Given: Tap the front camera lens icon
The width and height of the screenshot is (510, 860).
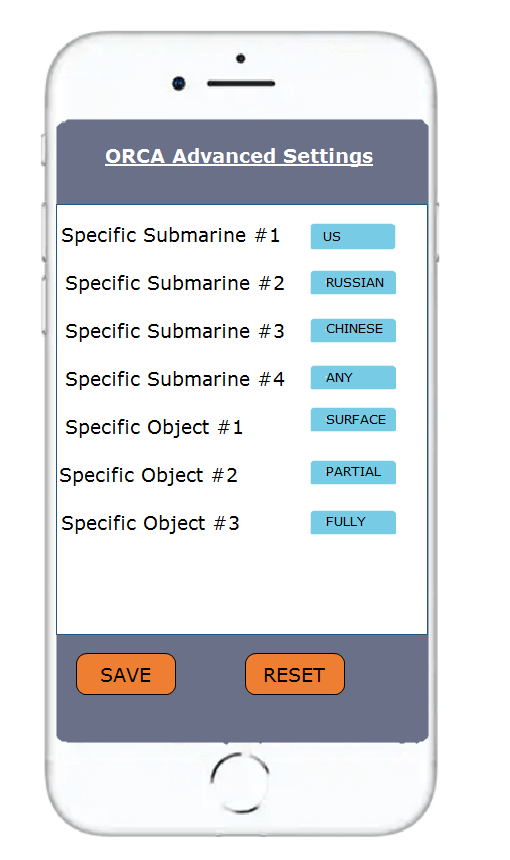Looking at the screenshot, I should click(179, 83).
